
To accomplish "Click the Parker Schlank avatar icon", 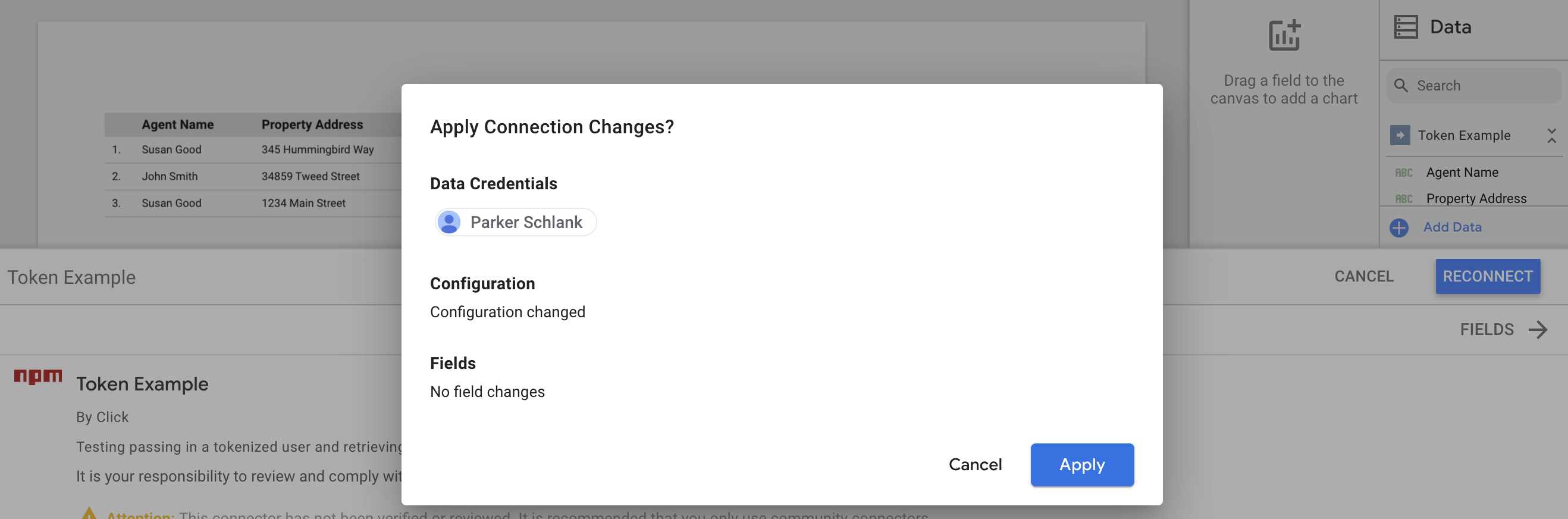I will [449, 223].
